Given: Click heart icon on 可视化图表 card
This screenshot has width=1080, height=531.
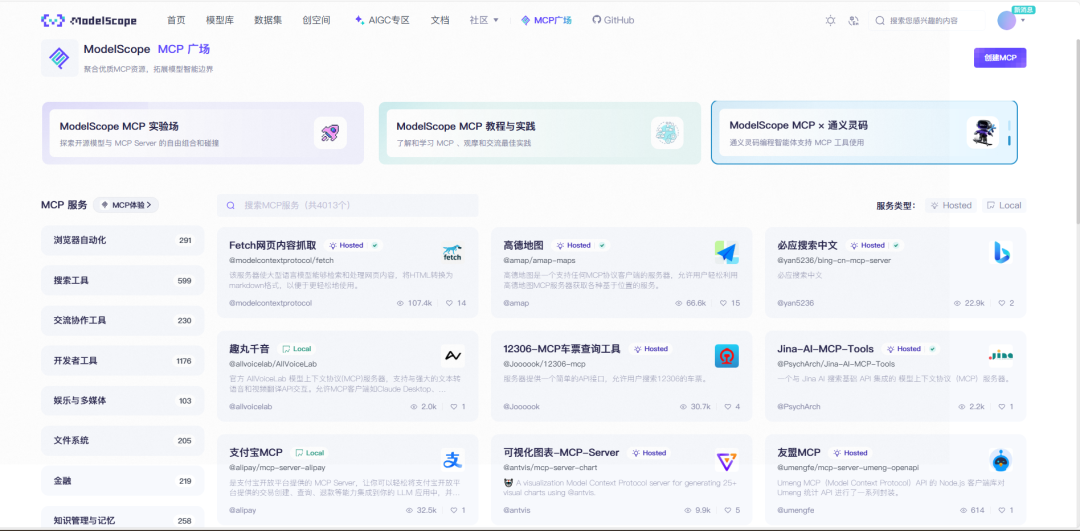Looking at the screenshot, I should [728, 510].
